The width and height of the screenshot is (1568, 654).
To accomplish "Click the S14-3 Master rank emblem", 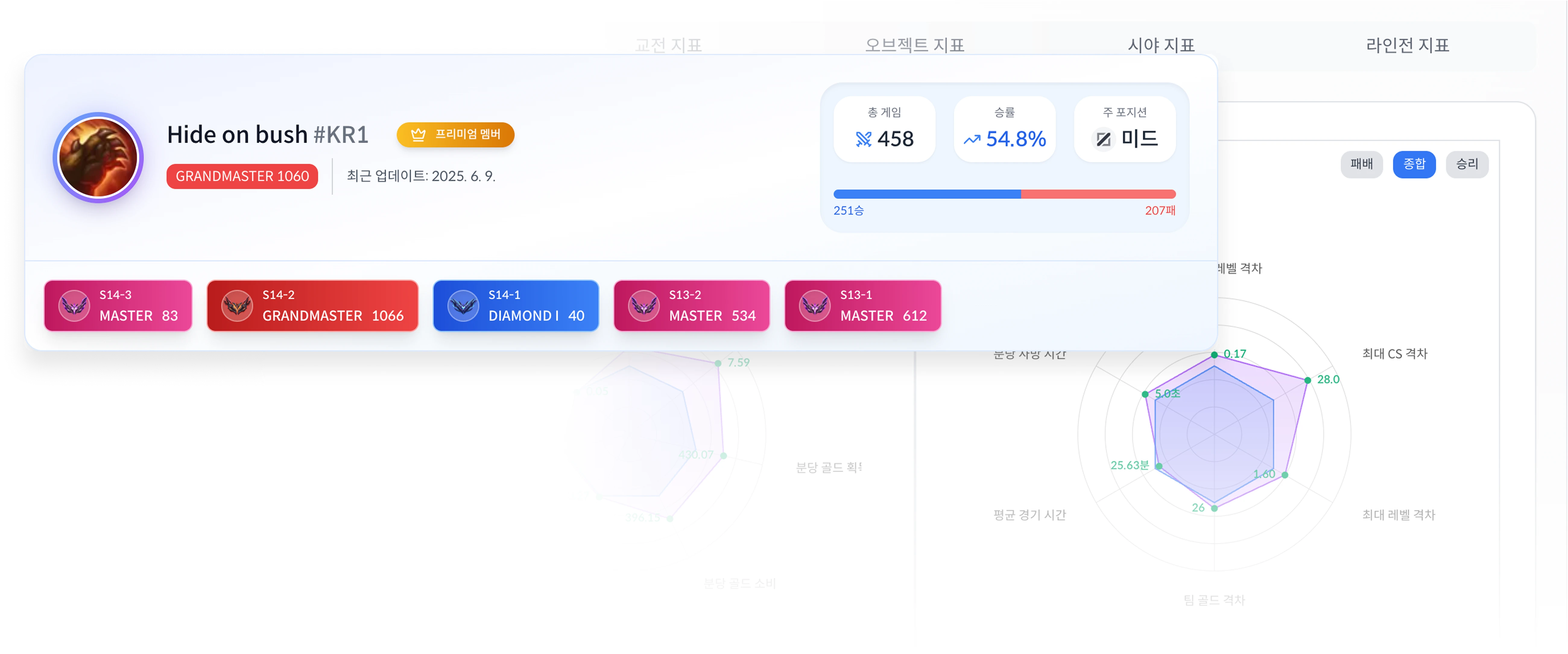I will pos(74,306).
